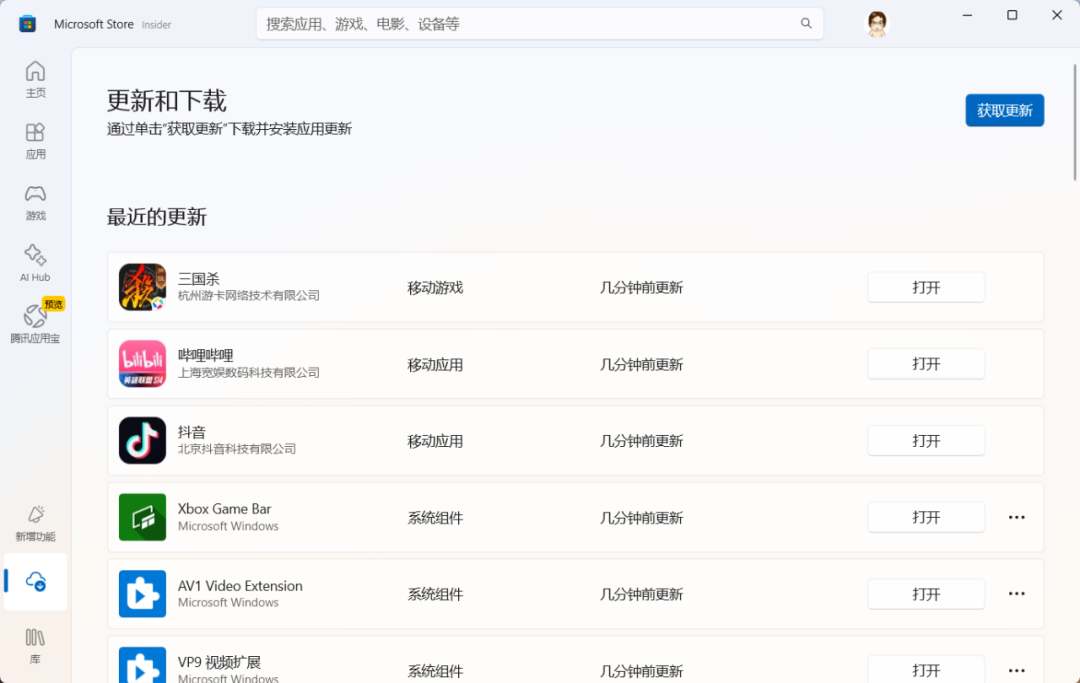Click 系统组件 label in Xbox Game Bar row
1080x683 pixels.
(x=435, y=518)
